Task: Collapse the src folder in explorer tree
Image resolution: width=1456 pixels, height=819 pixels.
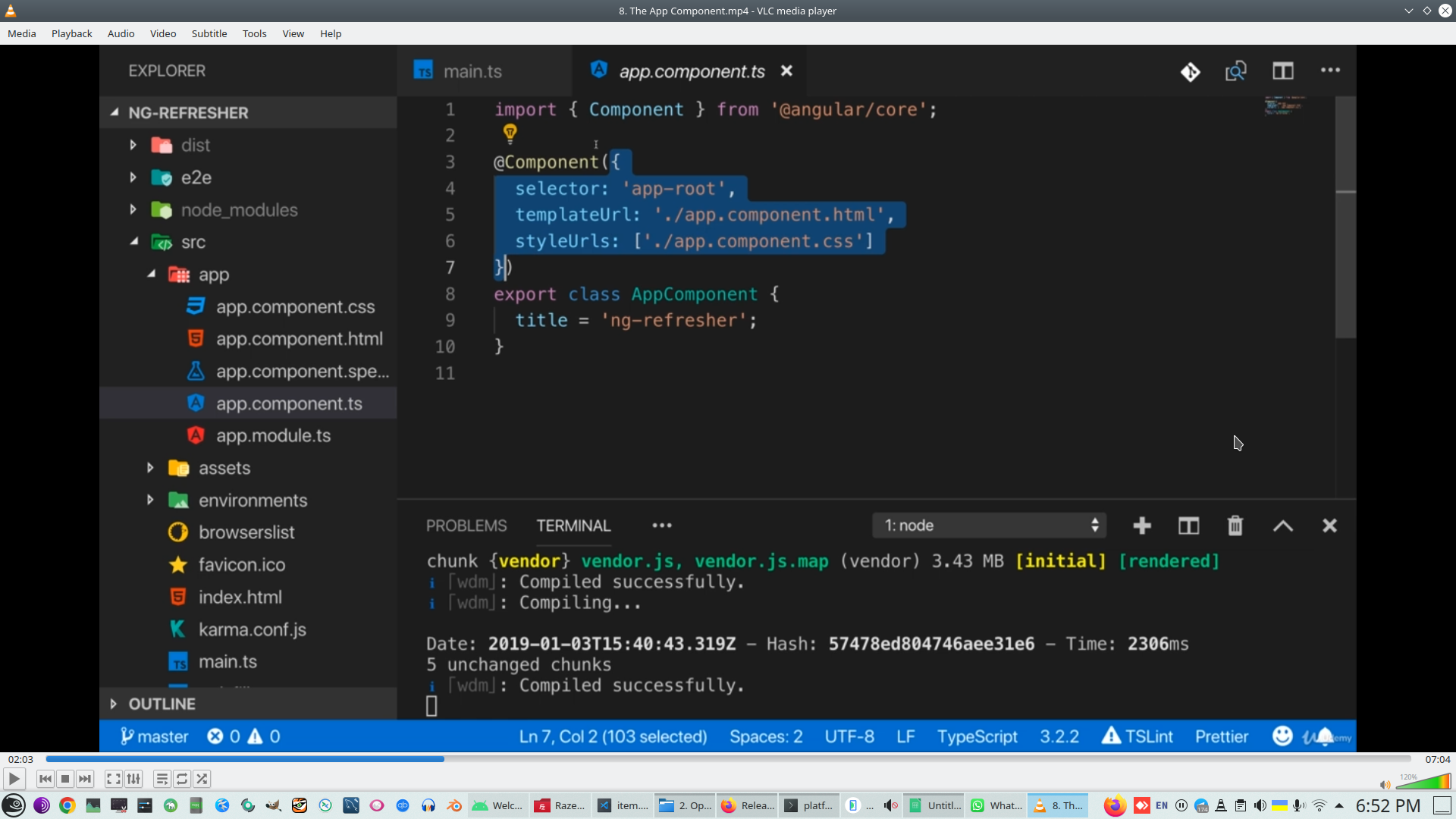Action: (x=134, y=242)
